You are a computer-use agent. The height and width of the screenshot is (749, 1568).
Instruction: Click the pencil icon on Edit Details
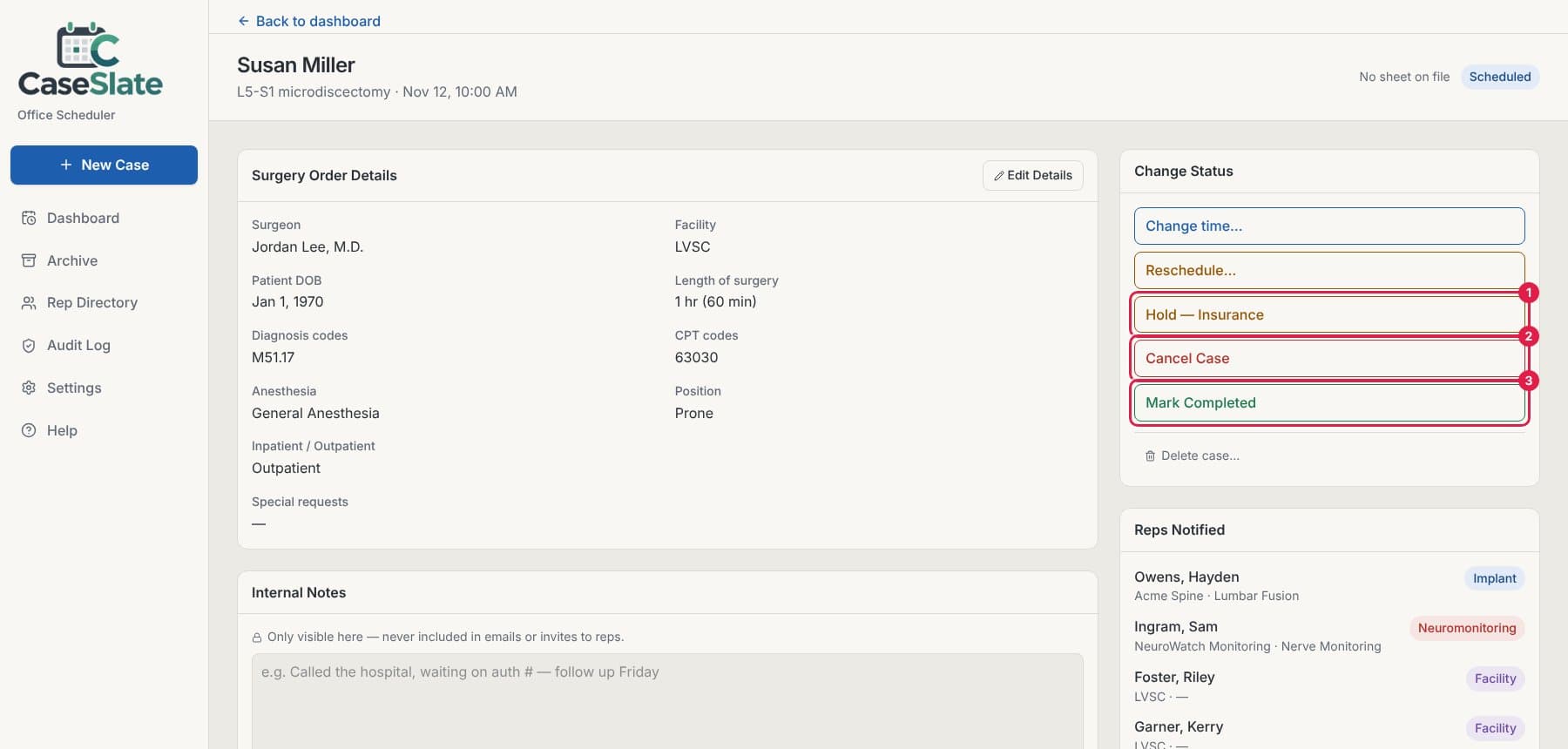pyautogui.click(x=999, y=175)
